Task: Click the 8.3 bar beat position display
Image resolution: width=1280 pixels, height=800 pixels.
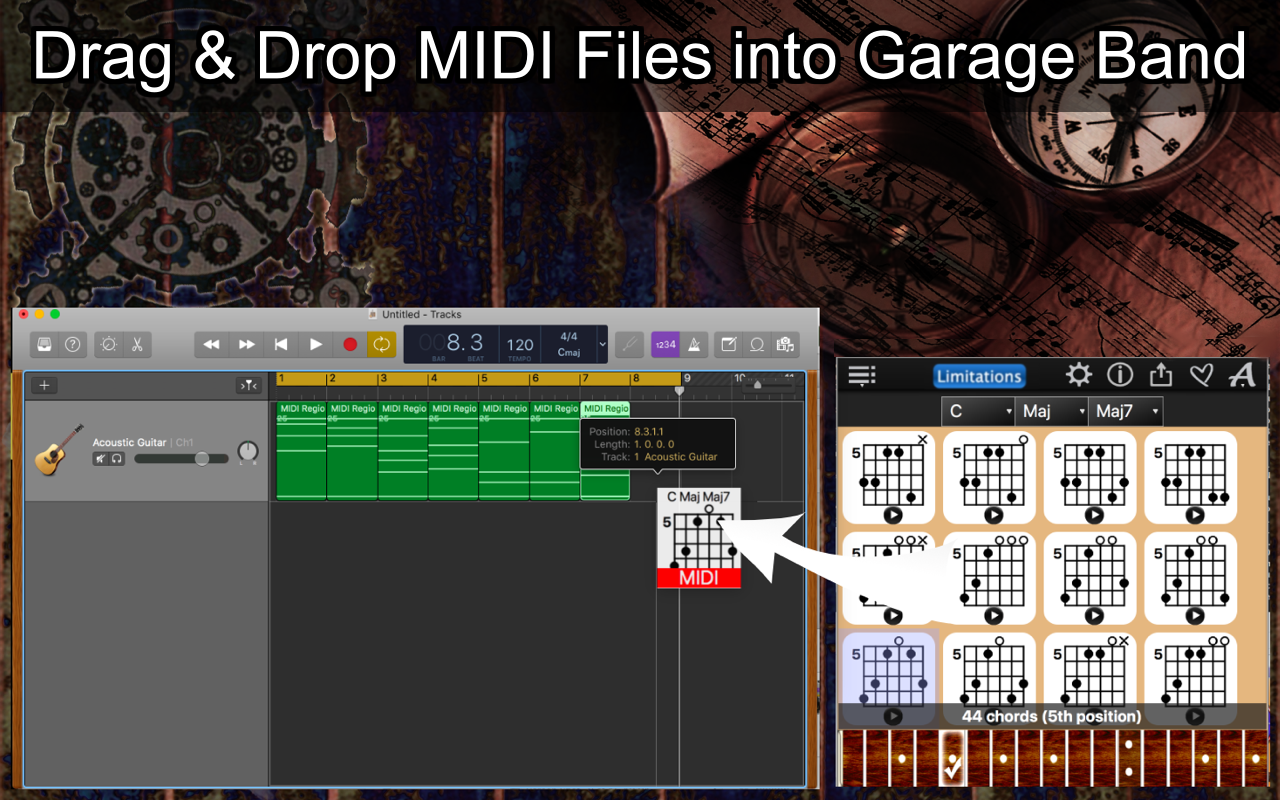Action: pyautogui.click(x=464, y=342)
